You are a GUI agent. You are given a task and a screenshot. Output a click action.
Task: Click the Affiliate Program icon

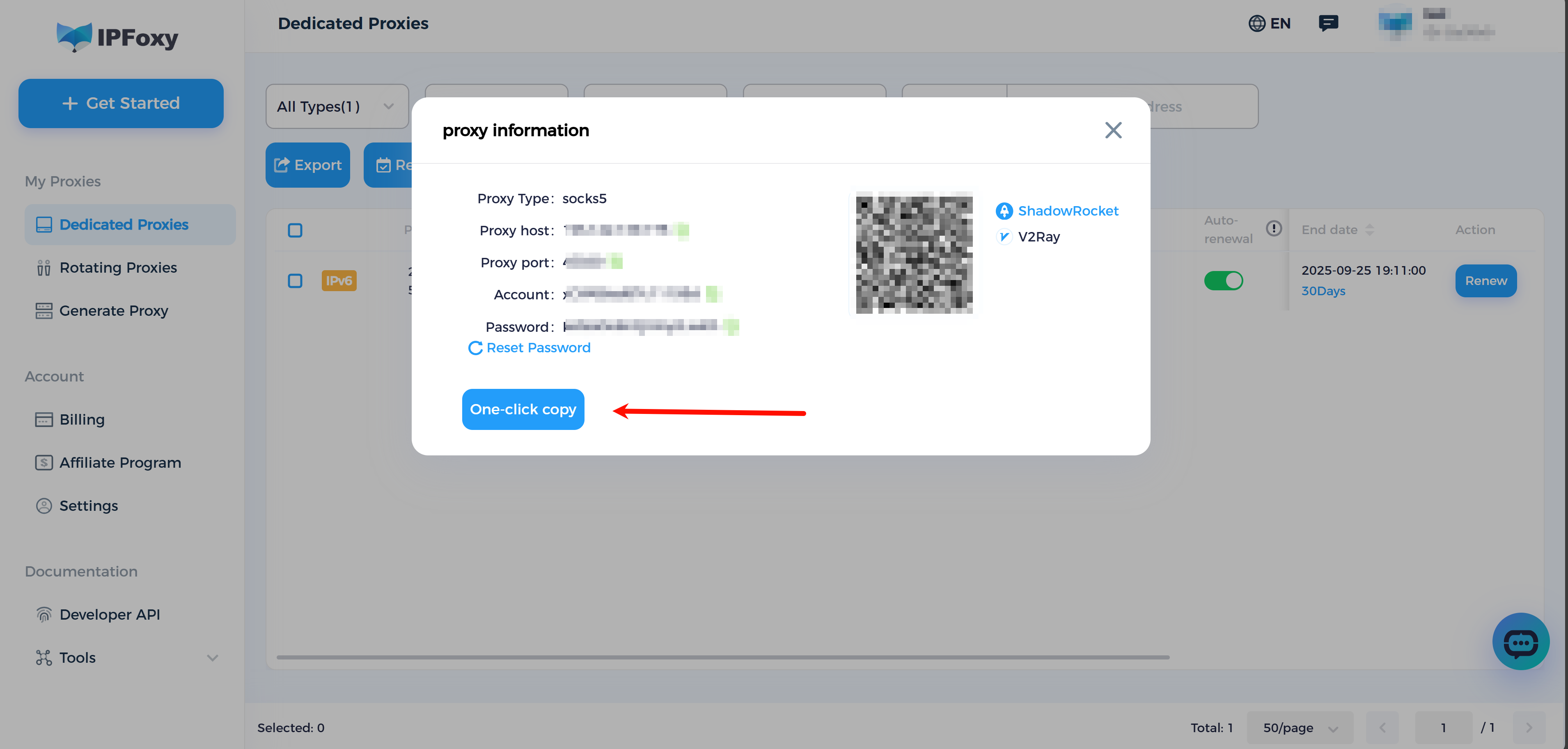coord(43,462)
